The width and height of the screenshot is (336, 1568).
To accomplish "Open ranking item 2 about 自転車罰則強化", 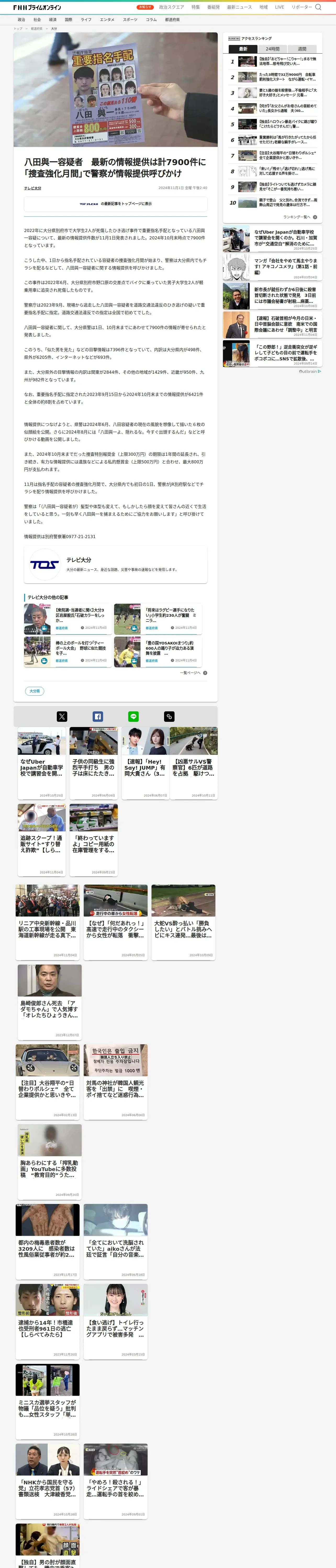I will pyautogui.click(x=273, y=77).
